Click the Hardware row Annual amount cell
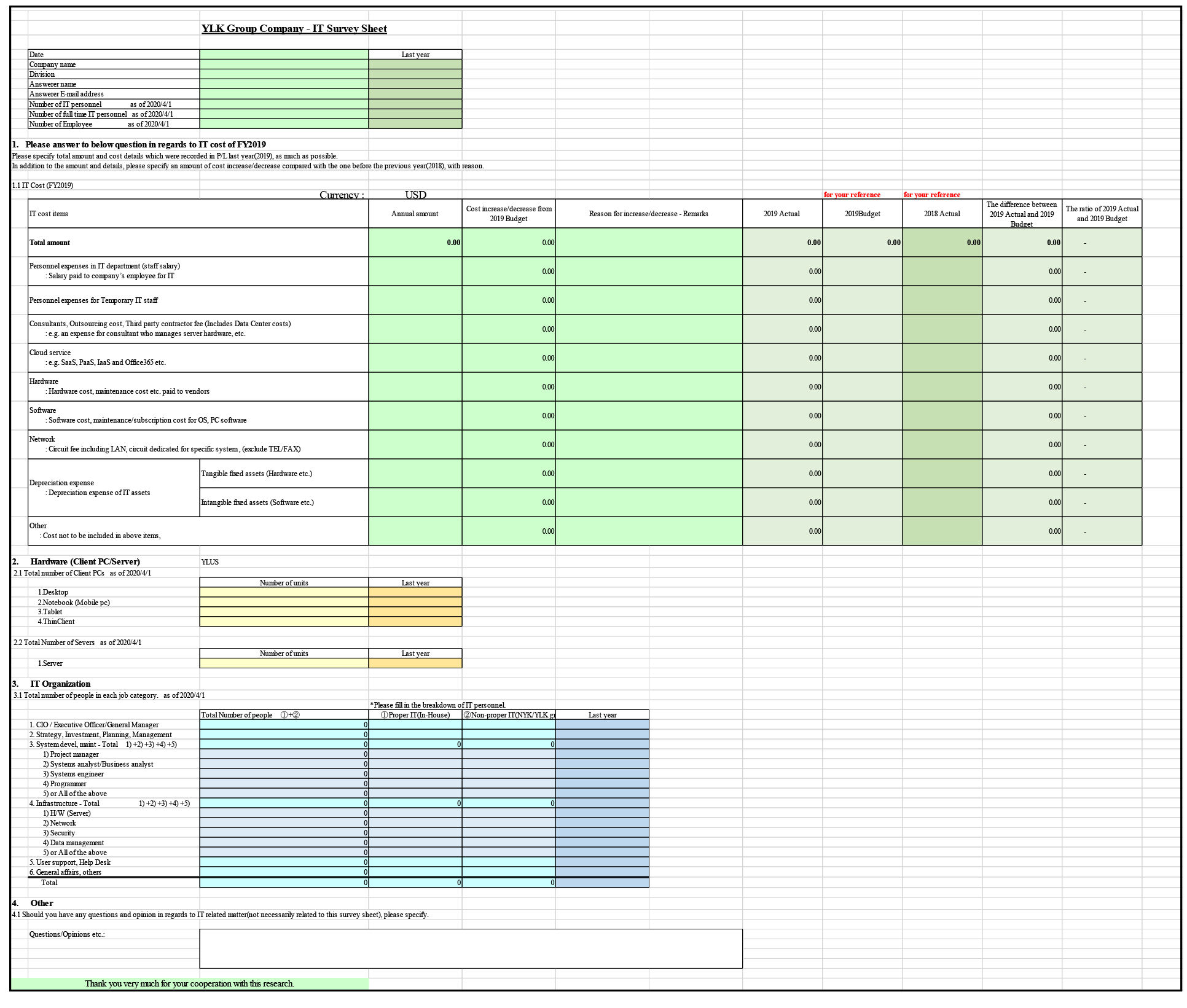 tap(415, 387)
